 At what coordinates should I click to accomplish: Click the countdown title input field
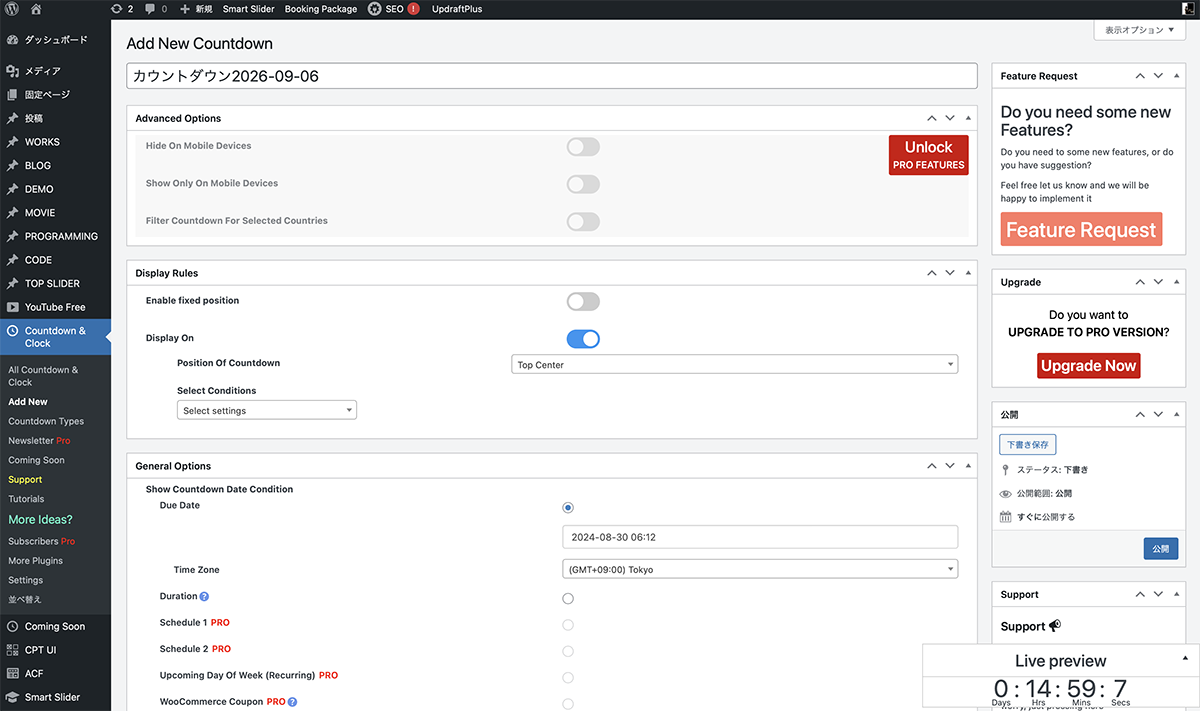point(551,76)
